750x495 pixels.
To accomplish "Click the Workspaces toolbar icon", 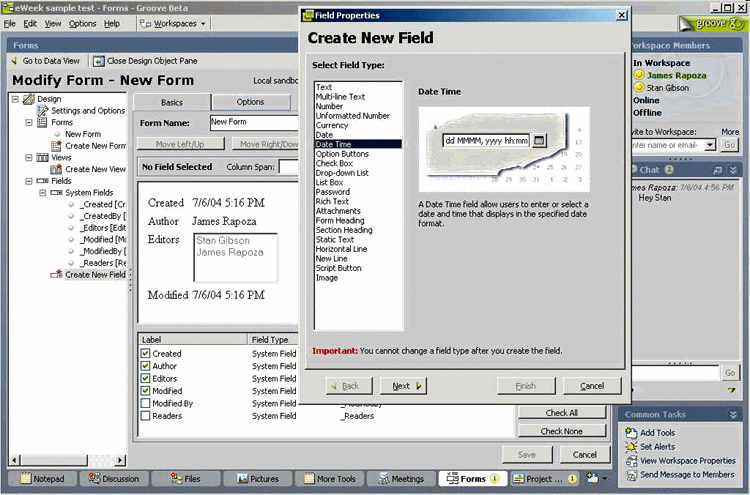I will point(145,23).
